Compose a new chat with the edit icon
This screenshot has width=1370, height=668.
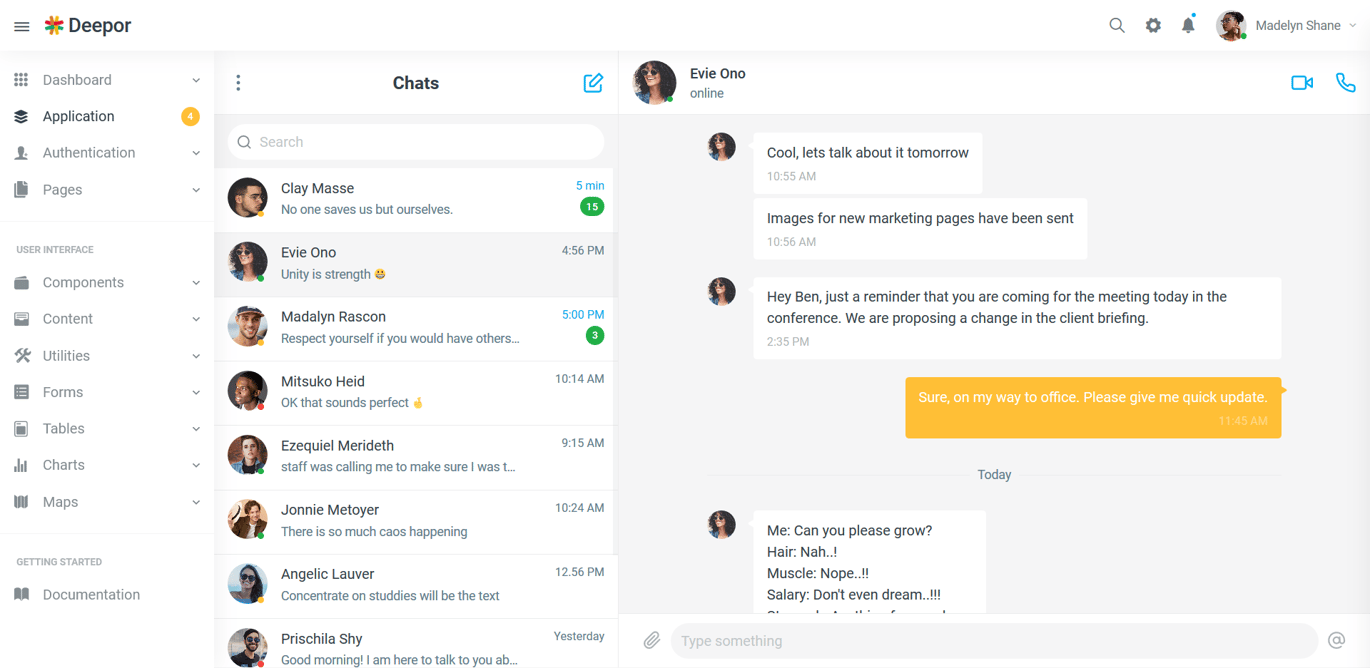click(x=593, y=83)
